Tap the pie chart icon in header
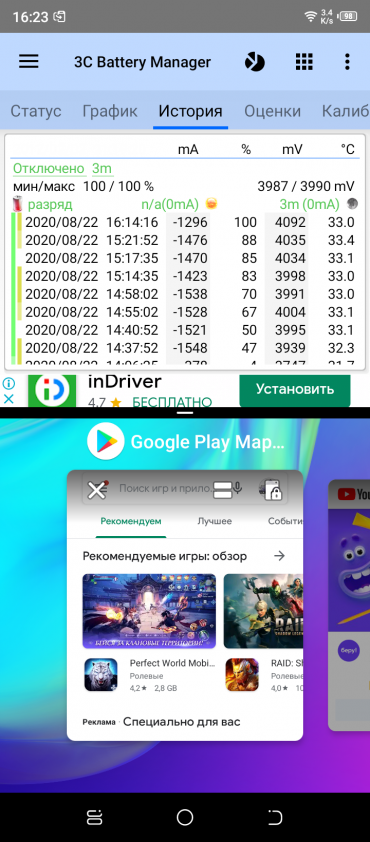Image resolution: width=370 pixels, height=842 pixels. pos(255,62)
